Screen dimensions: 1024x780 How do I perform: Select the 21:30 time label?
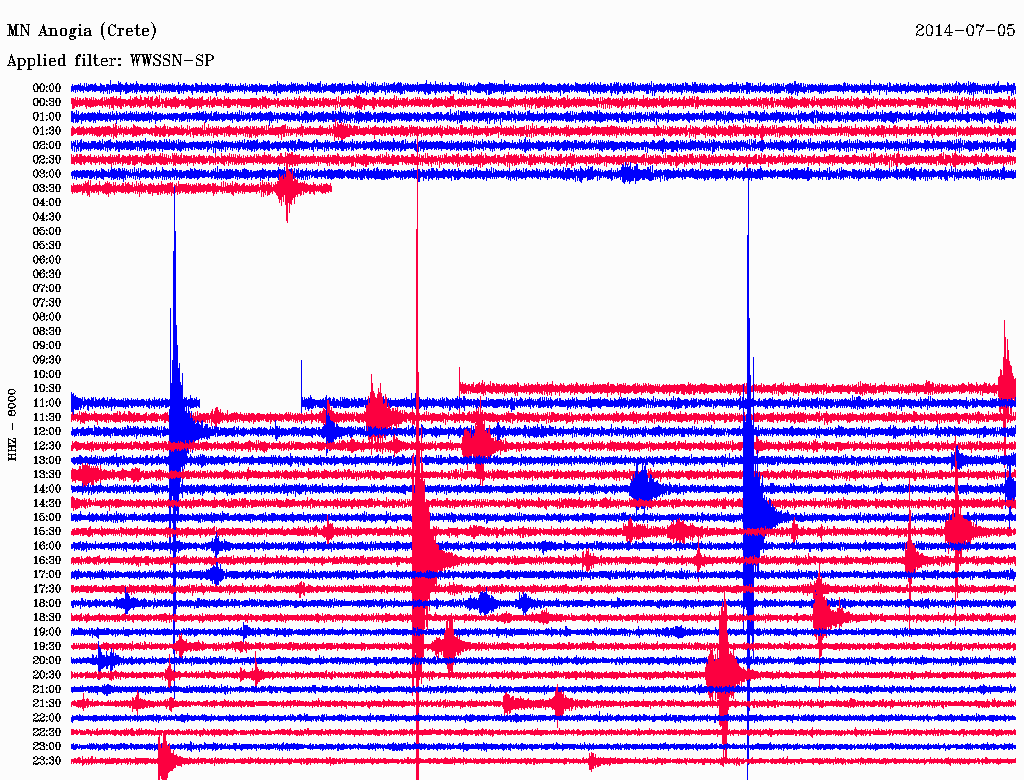coord(46,704)
